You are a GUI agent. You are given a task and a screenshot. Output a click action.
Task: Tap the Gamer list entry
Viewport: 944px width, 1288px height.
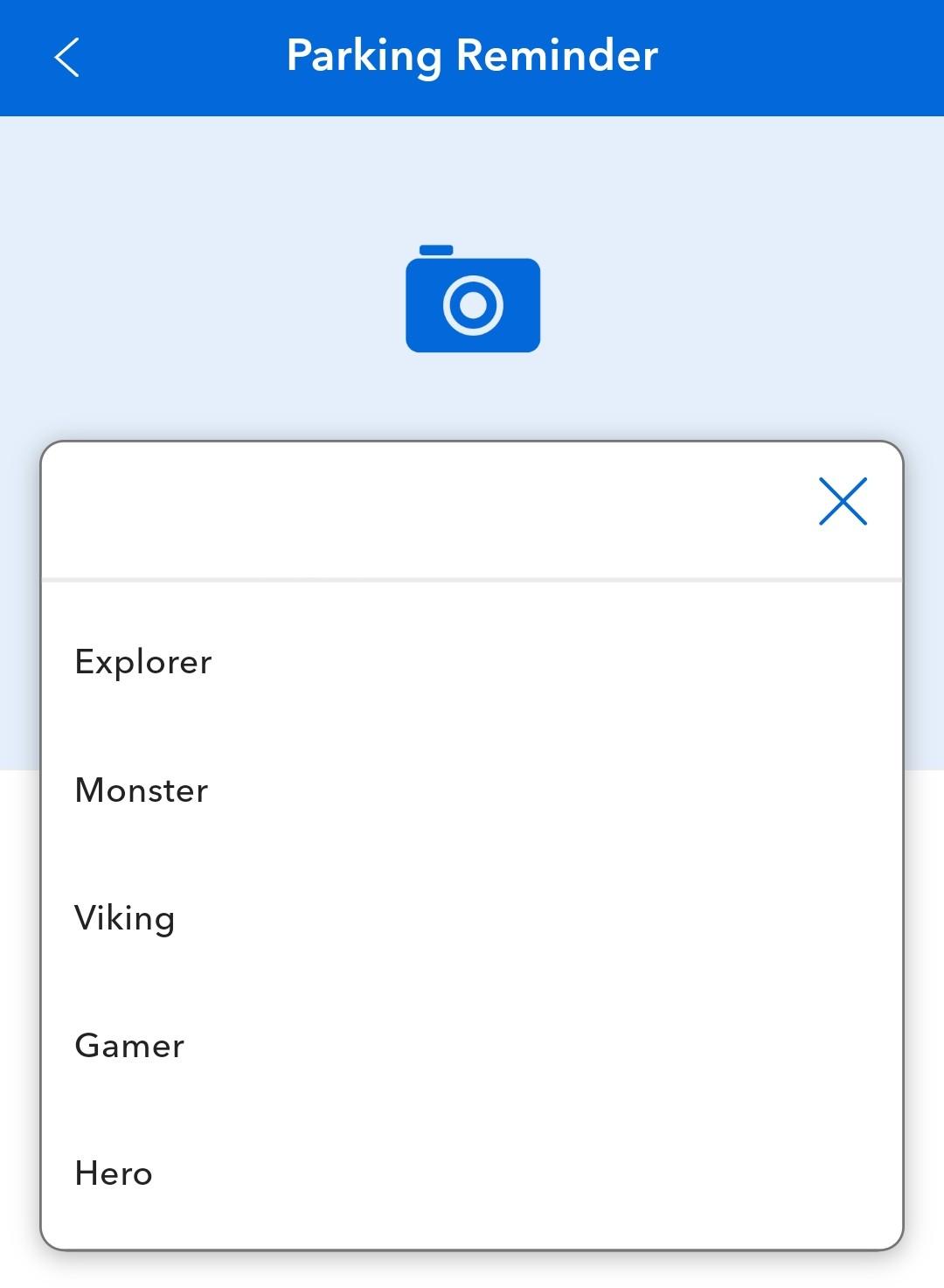point(472,1046)
